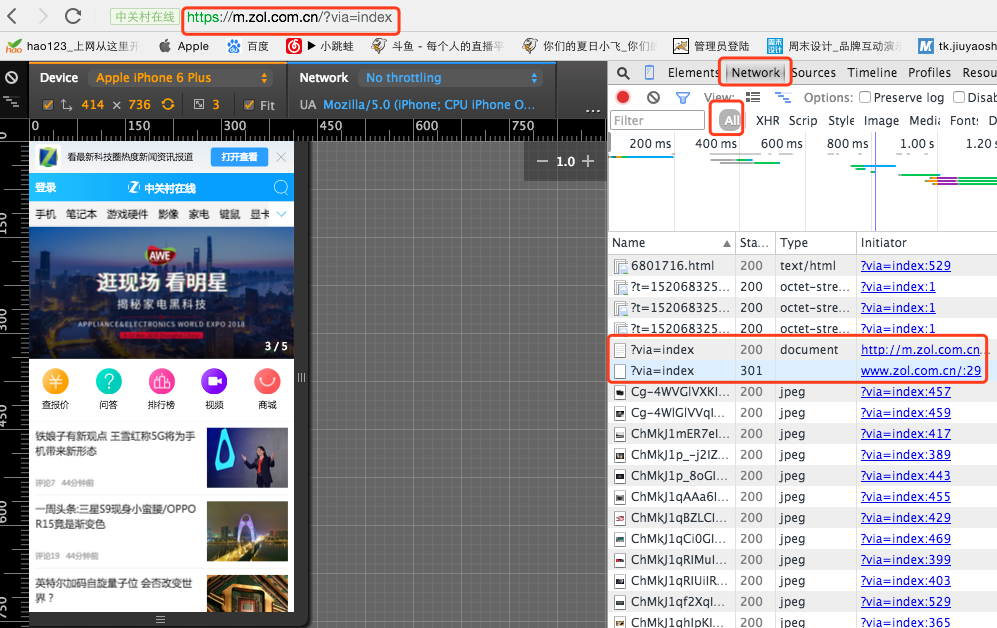Click the Filter text input field
The image size is (997, 628).
[657, 120]
